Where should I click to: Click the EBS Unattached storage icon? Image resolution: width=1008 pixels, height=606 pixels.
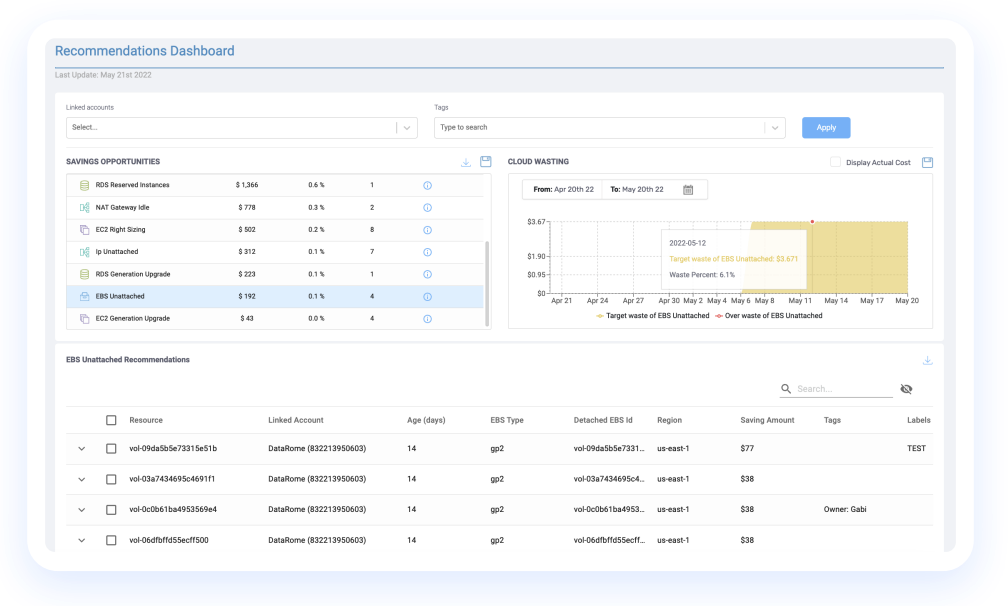(x=84, y=296)
